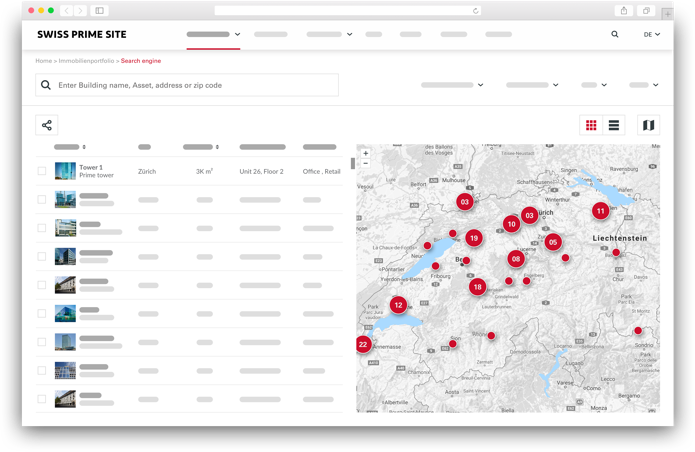Open a new browser tab
Screen dimensions: 695x452
pos(667,14)
